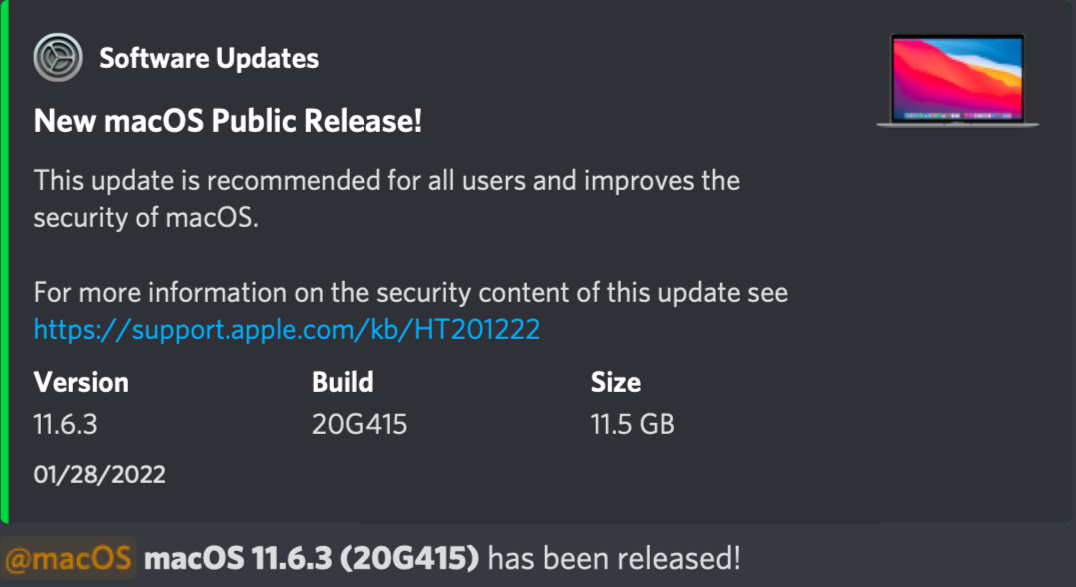Open the support.apple.com HT201222 link
This screenshot has height=587, width=1076.
point(287,329)
